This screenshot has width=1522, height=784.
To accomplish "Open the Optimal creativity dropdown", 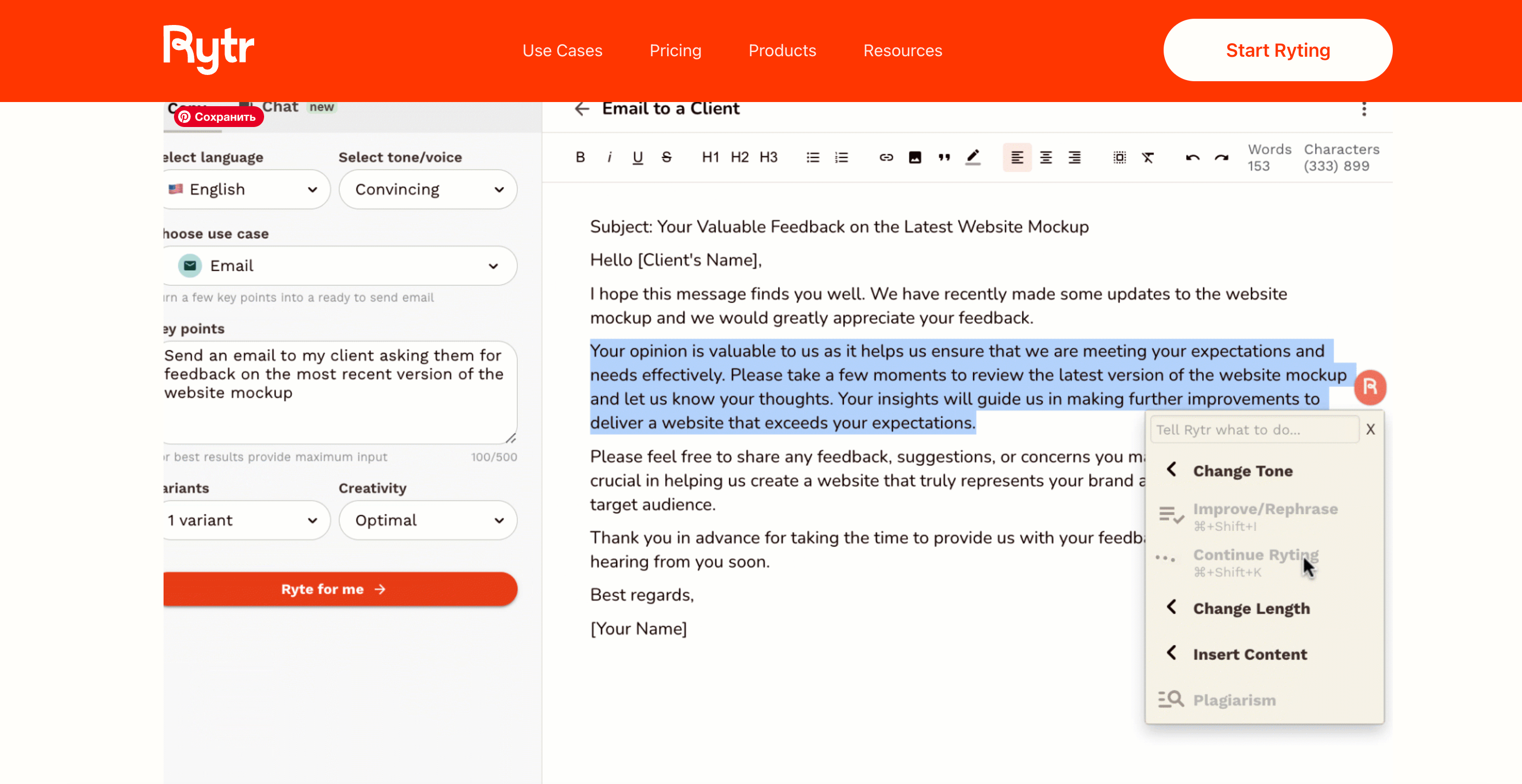I will tap(428, 520).
